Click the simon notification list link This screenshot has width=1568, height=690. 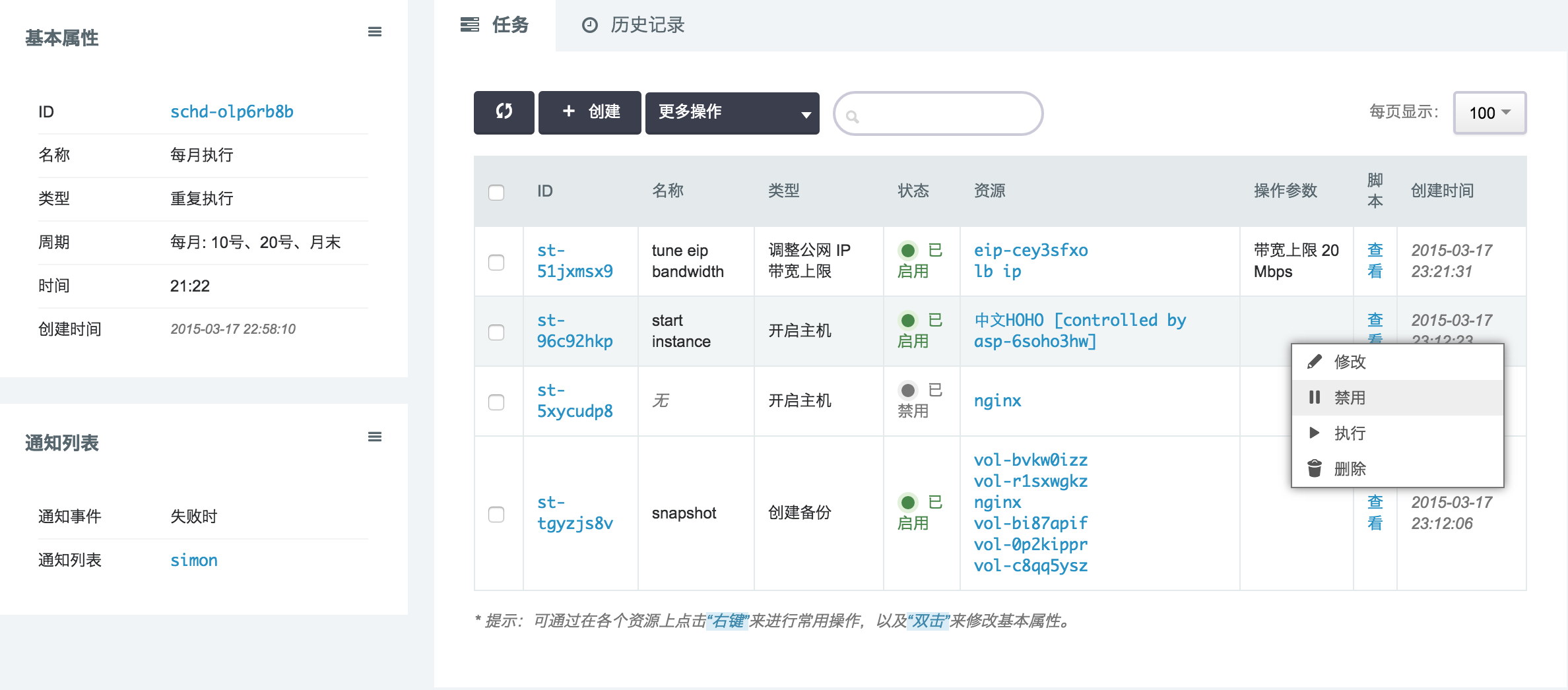(x=193, y=560)
